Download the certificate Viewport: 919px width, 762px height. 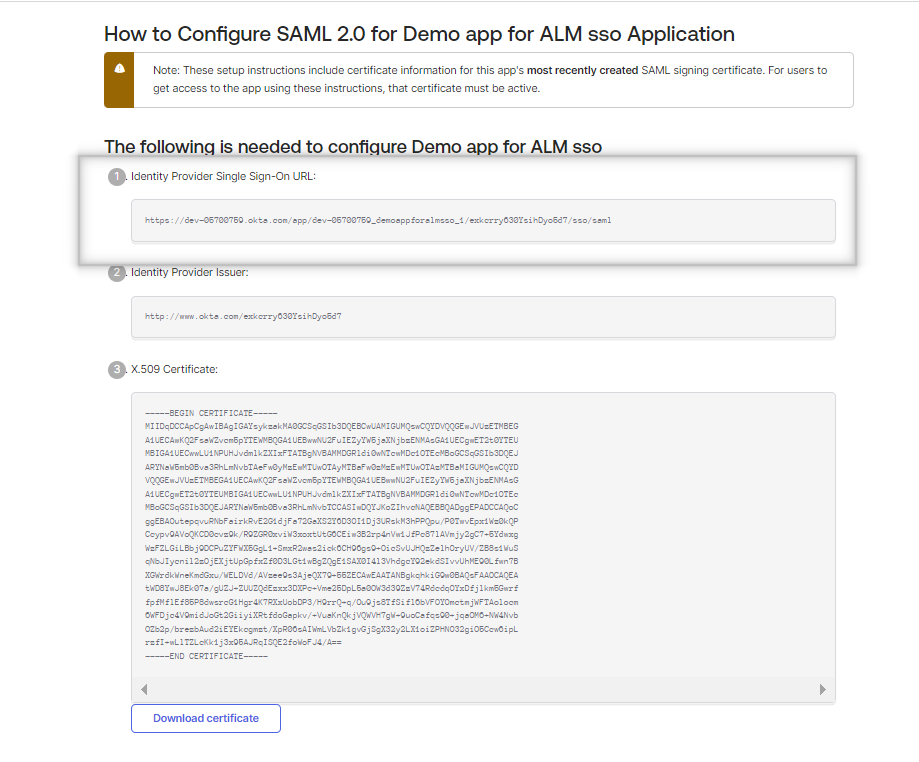click(206, 718)
